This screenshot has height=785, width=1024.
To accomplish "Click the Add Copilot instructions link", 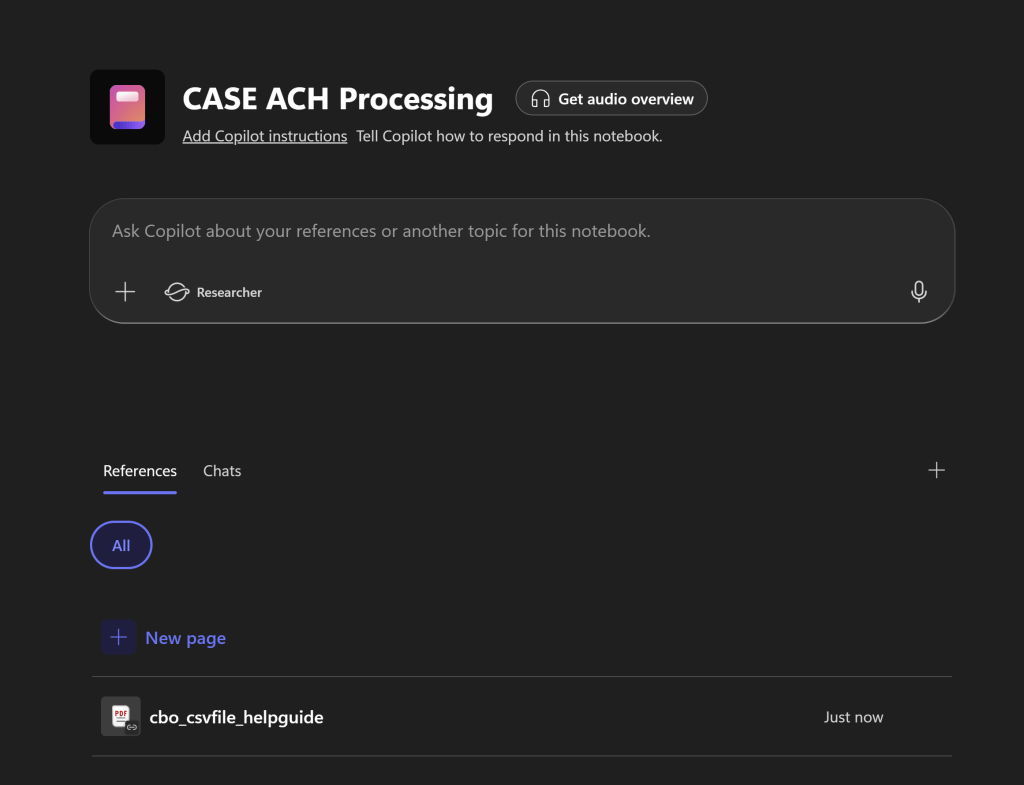I will 265,136.
